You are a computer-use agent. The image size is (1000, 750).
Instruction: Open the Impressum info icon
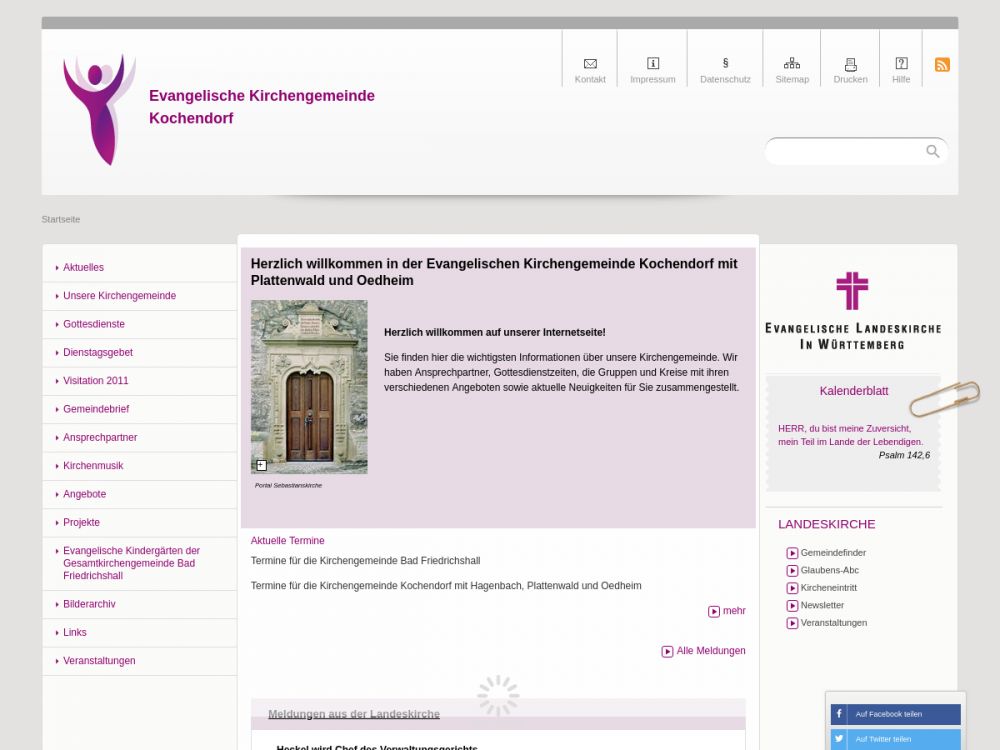tap(653, 64)
